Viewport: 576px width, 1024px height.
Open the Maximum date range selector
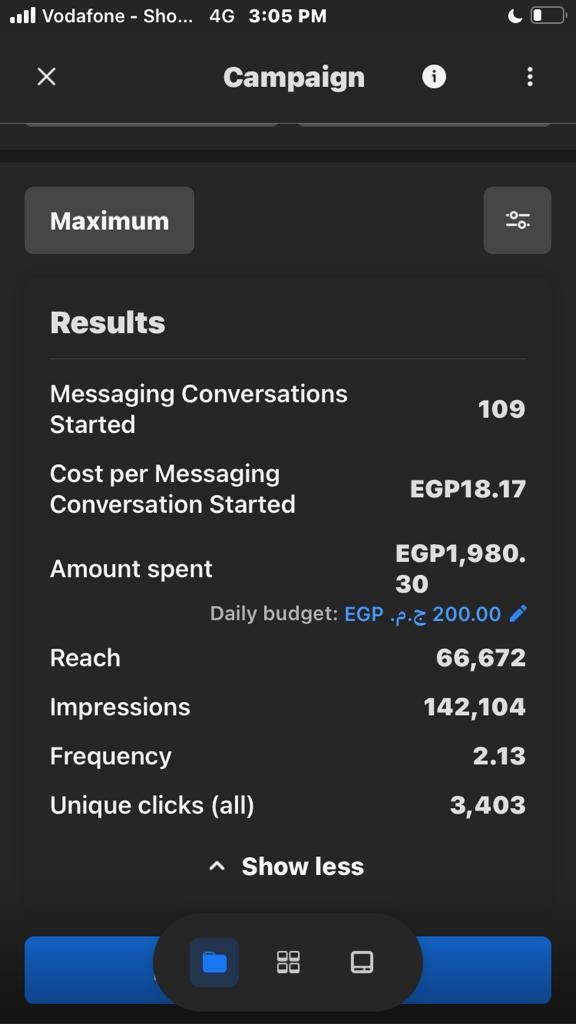(109, 220)
